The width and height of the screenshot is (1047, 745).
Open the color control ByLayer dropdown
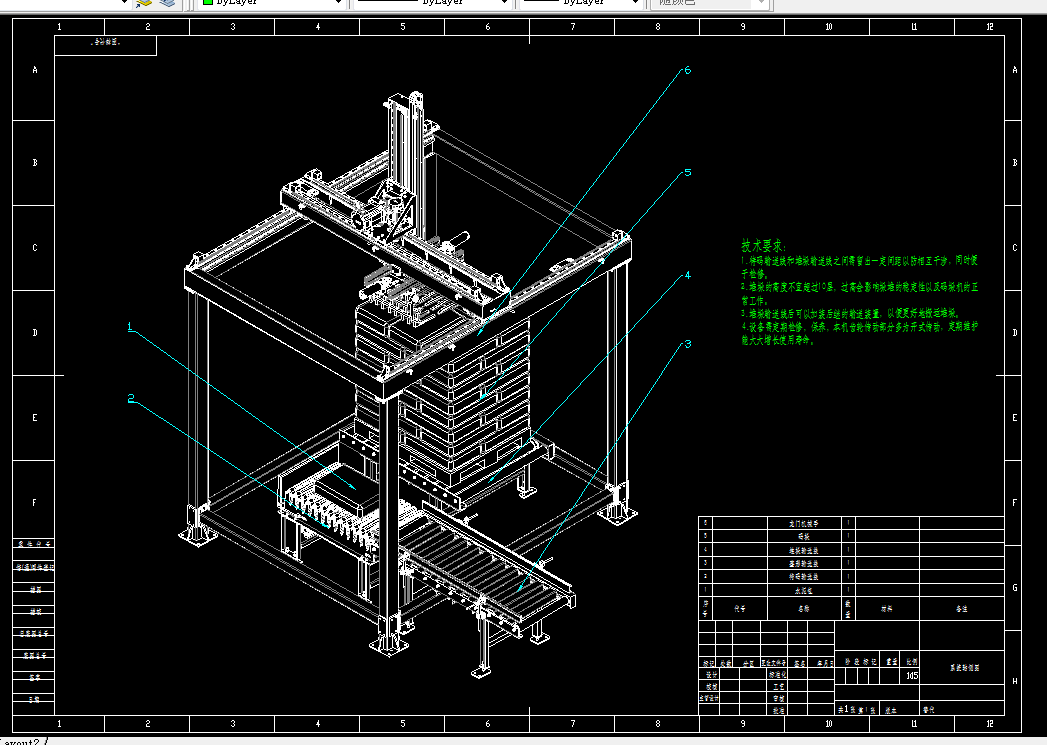point(272,3)
